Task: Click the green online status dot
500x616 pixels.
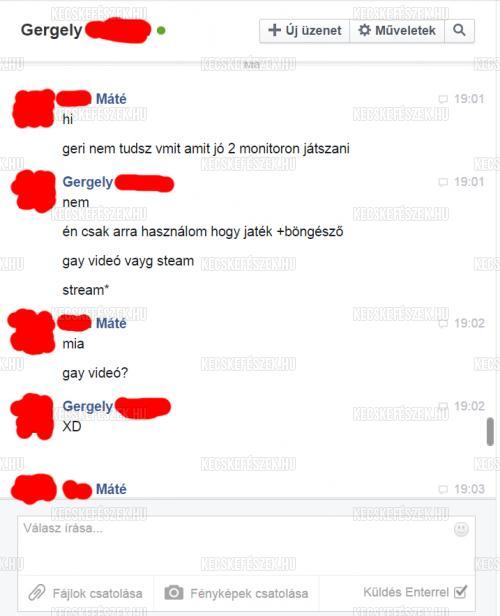Action: tap(161, 30)
